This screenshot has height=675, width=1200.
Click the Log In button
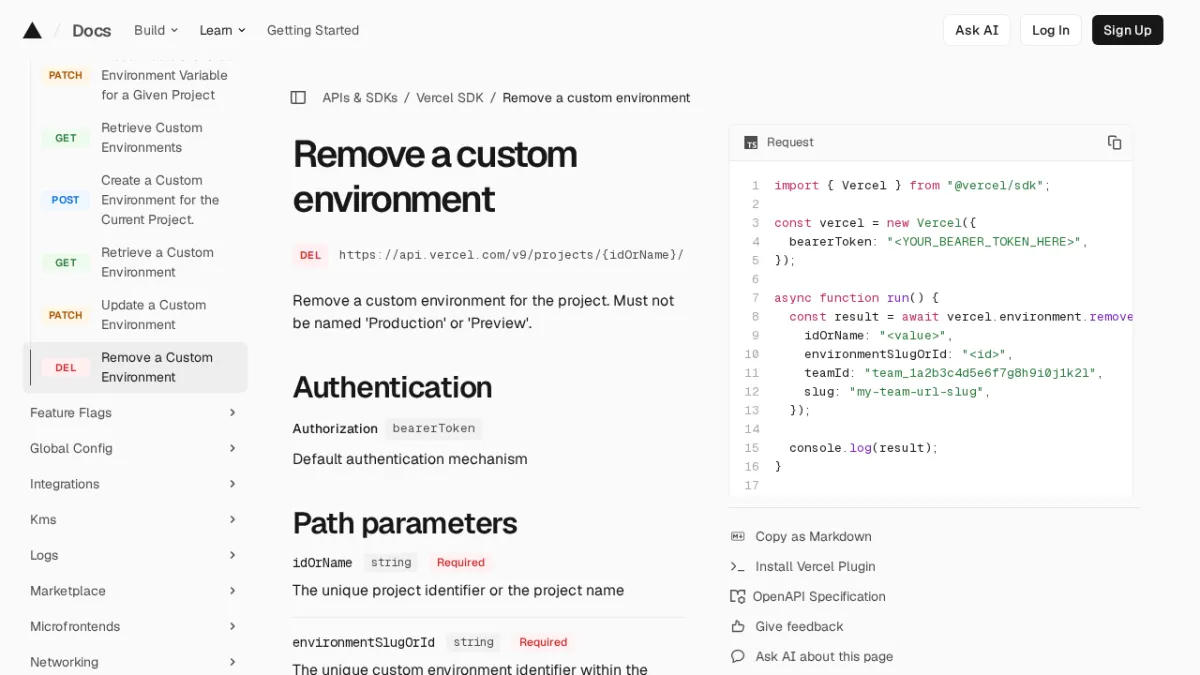click(x=1051, y=30)
